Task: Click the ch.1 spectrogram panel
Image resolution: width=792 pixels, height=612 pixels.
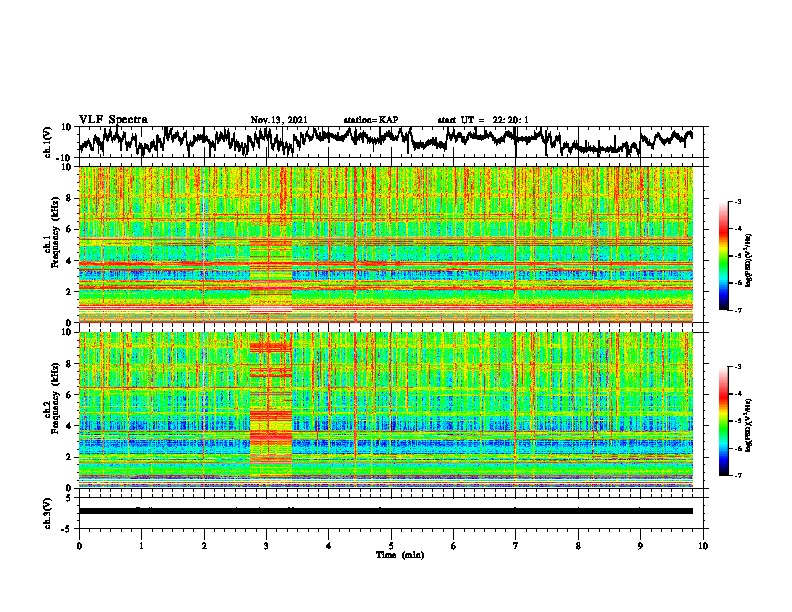Action: (x=386, y=244)
